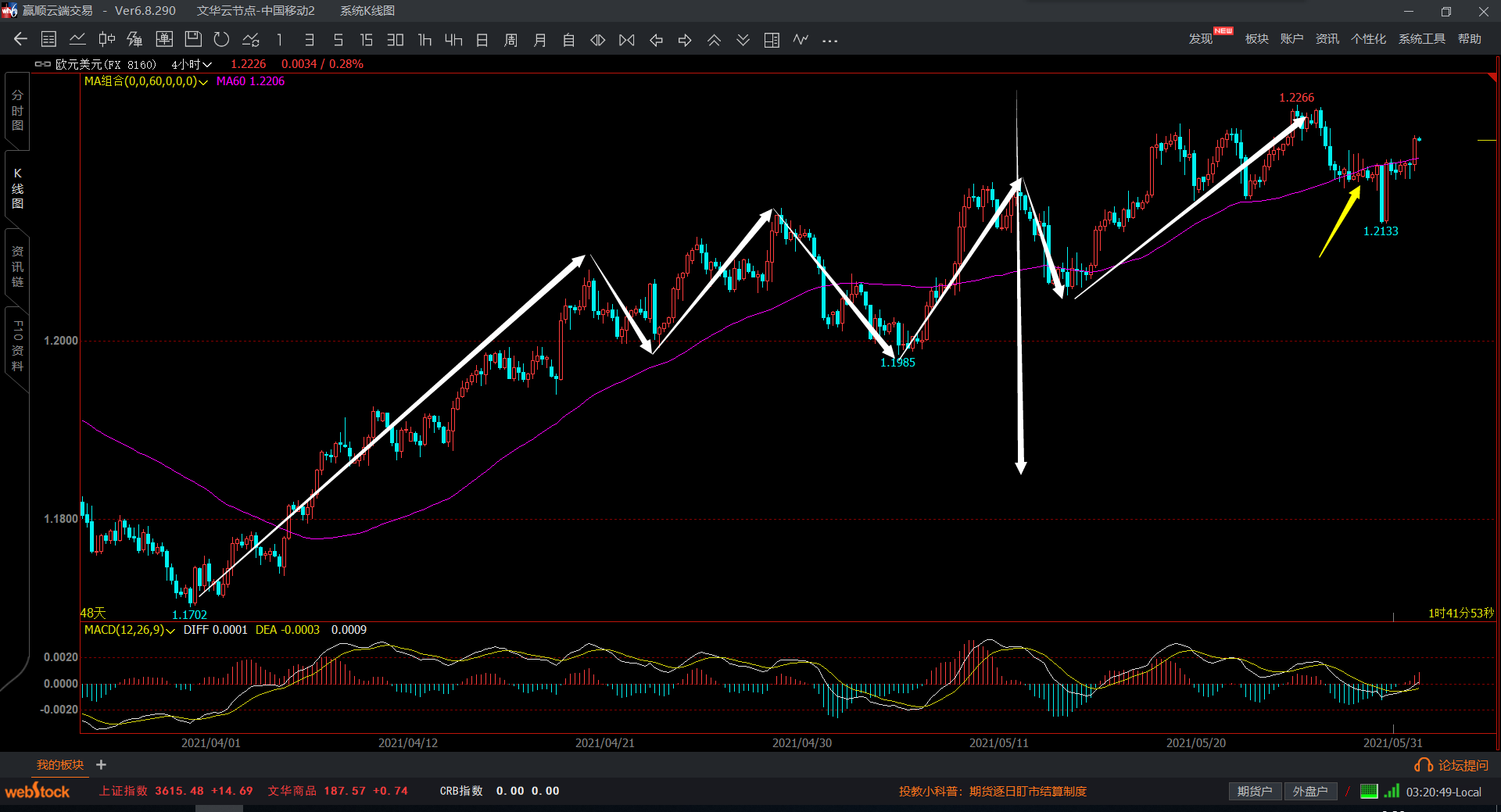This screenshot has width=1501, height=812.
Task: Click the 1.2266 high price label
Action: [1296, 98]
